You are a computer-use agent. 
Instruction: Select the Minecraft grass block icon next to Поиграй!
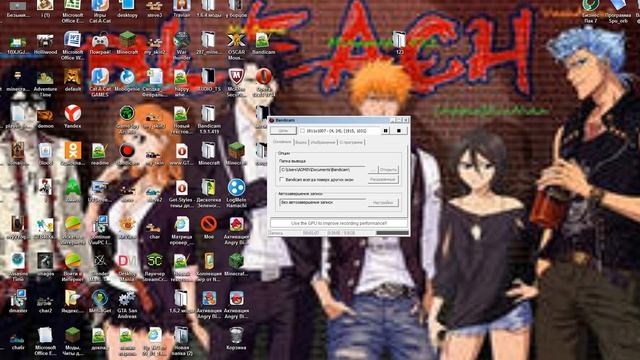click(127, 43)
